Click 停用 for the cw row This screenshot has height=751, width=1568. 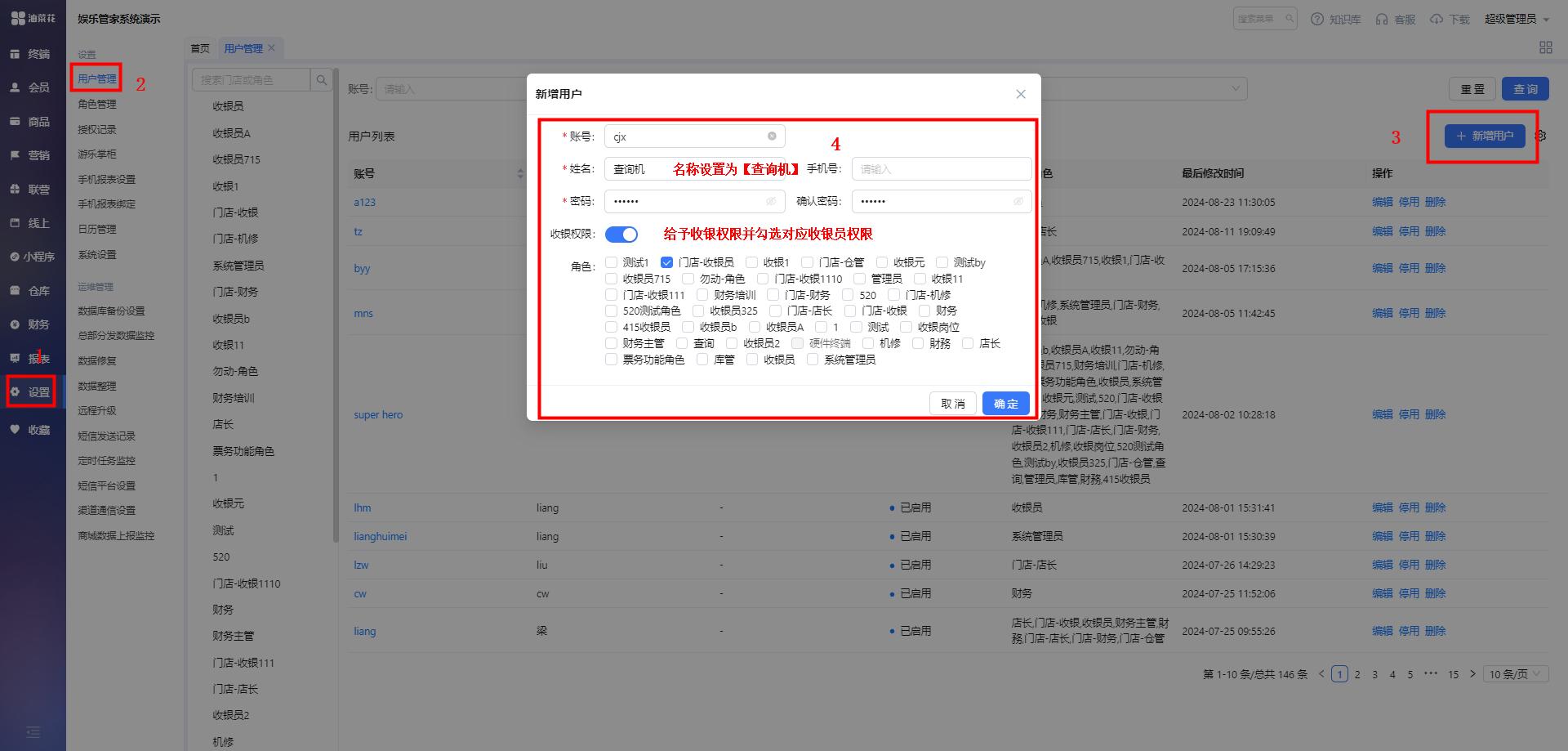[x=1409, y=593]
